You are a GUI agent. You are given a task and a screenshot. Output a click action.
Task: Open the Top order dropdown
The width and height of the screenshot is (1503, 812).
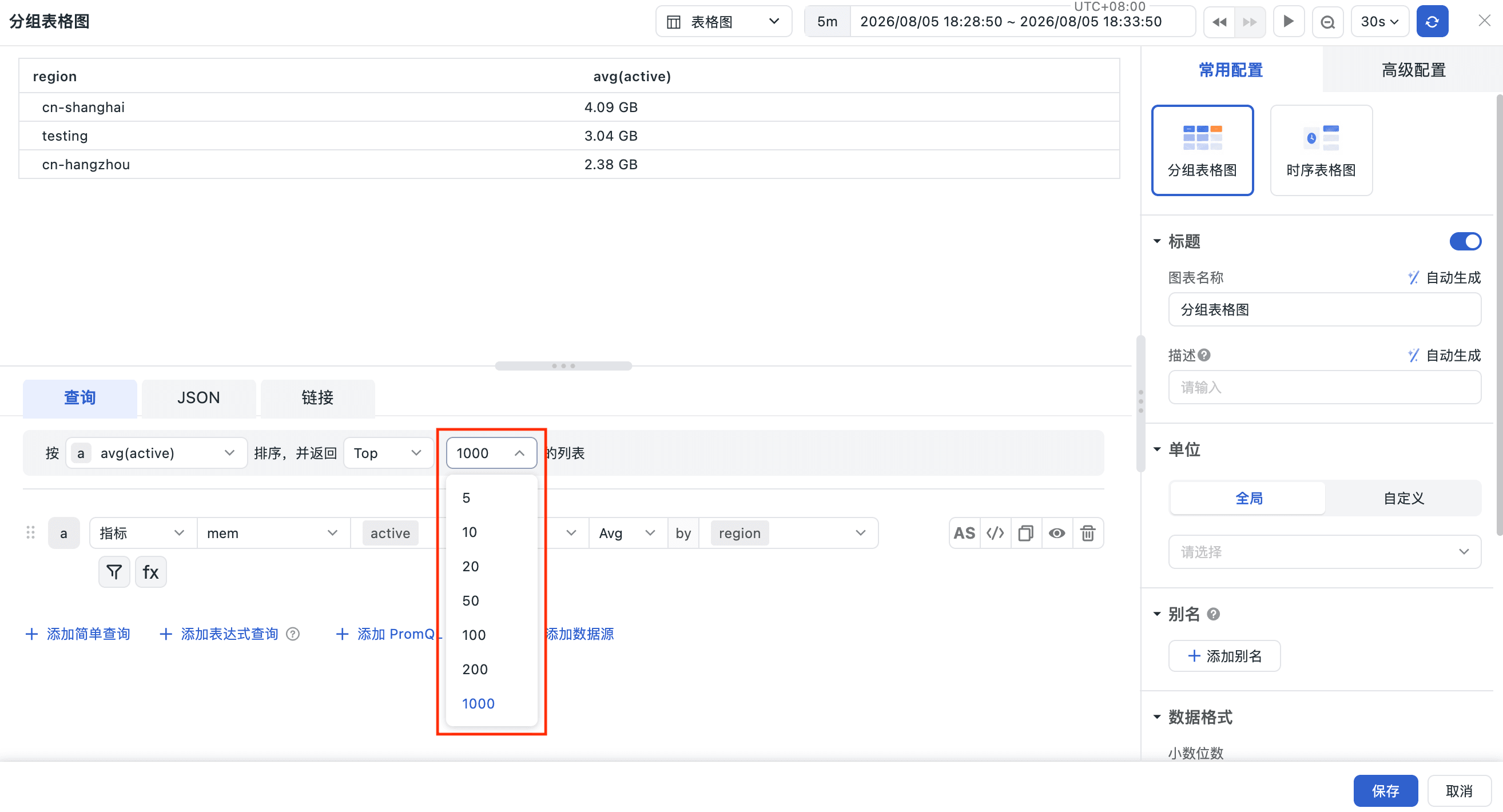point(388,453)
